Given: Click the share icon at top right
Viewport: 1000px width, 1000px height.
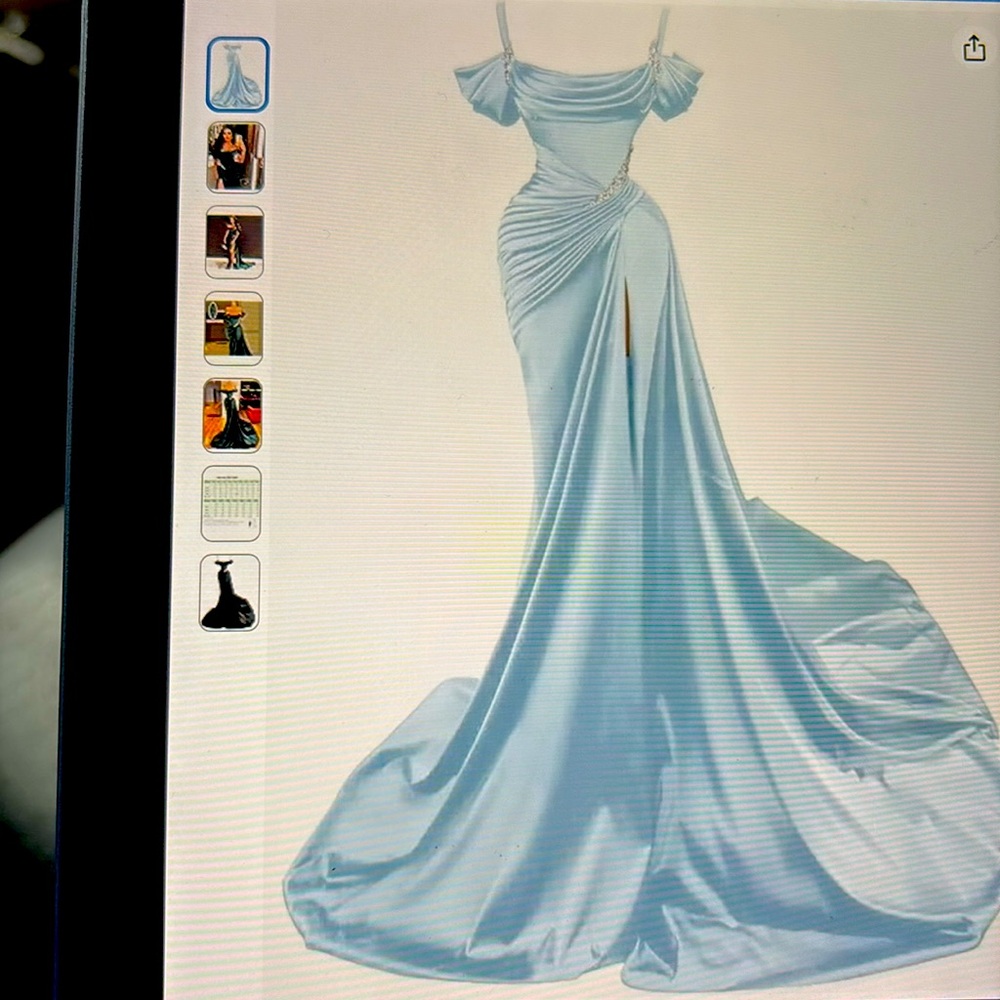Looking at the screenshot, I should [974, 48].
